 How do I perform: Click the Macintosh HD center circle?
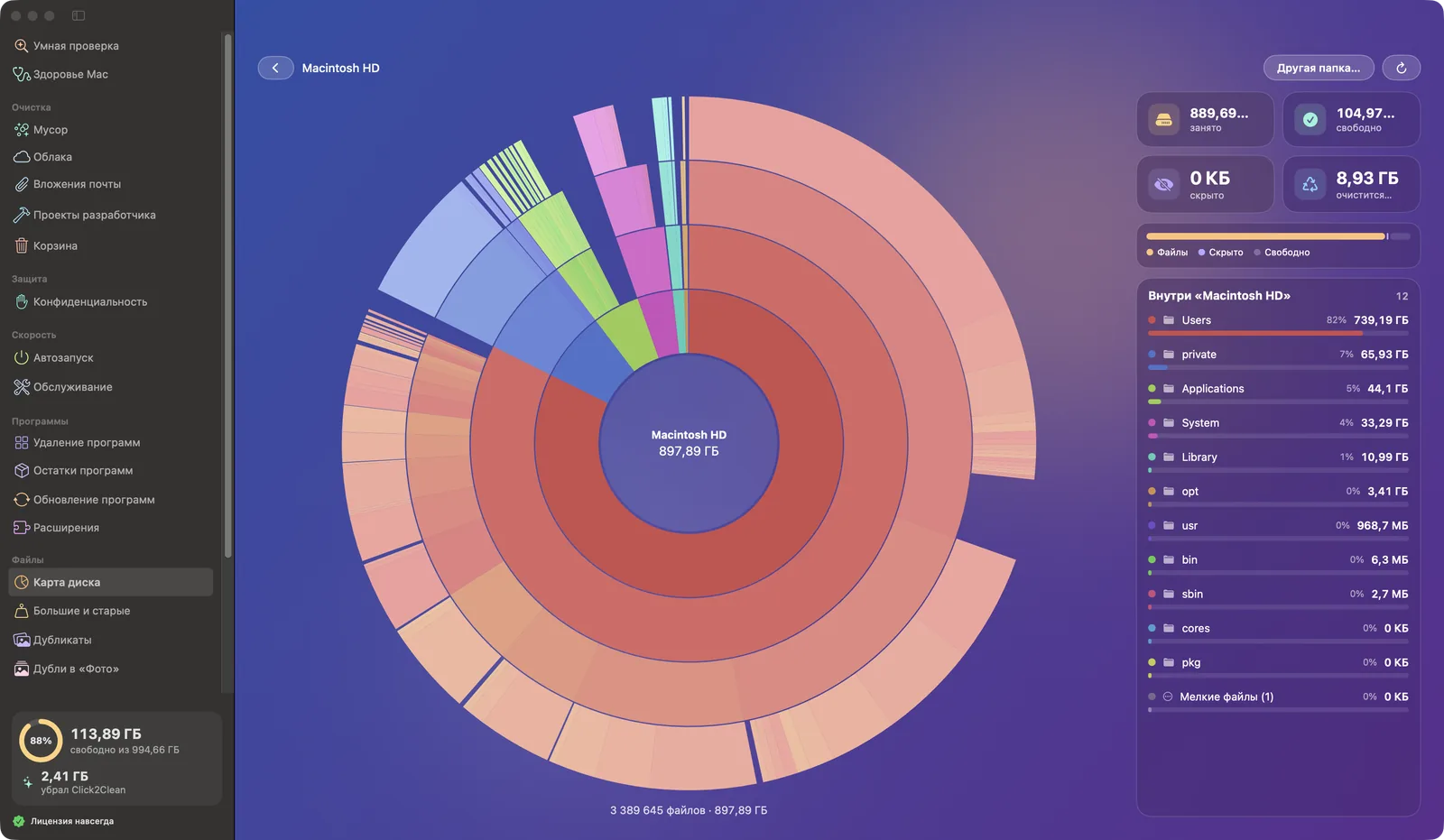(689, 443)
